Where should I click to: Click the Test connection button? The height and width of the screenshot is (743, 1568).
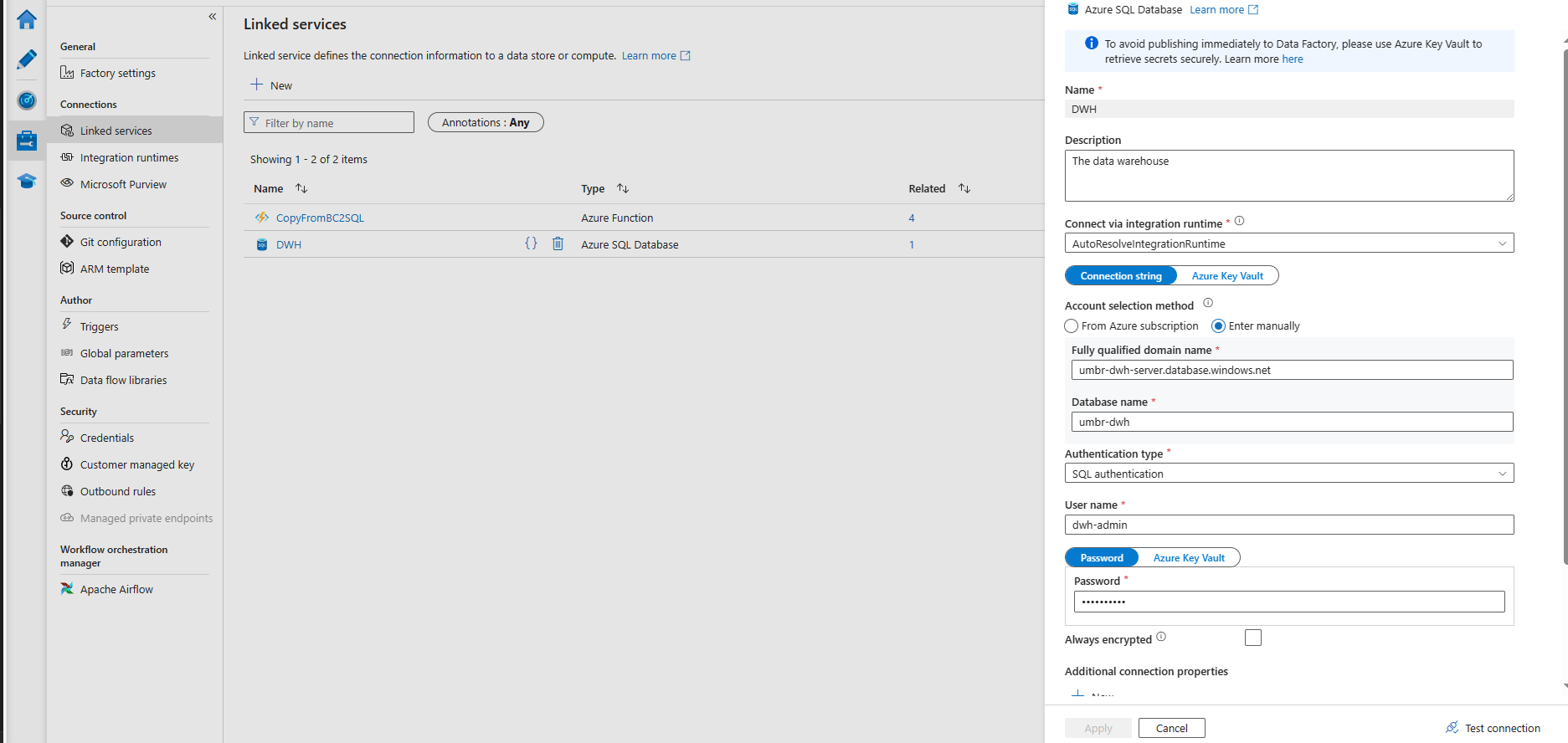[x=1493, y=728]
